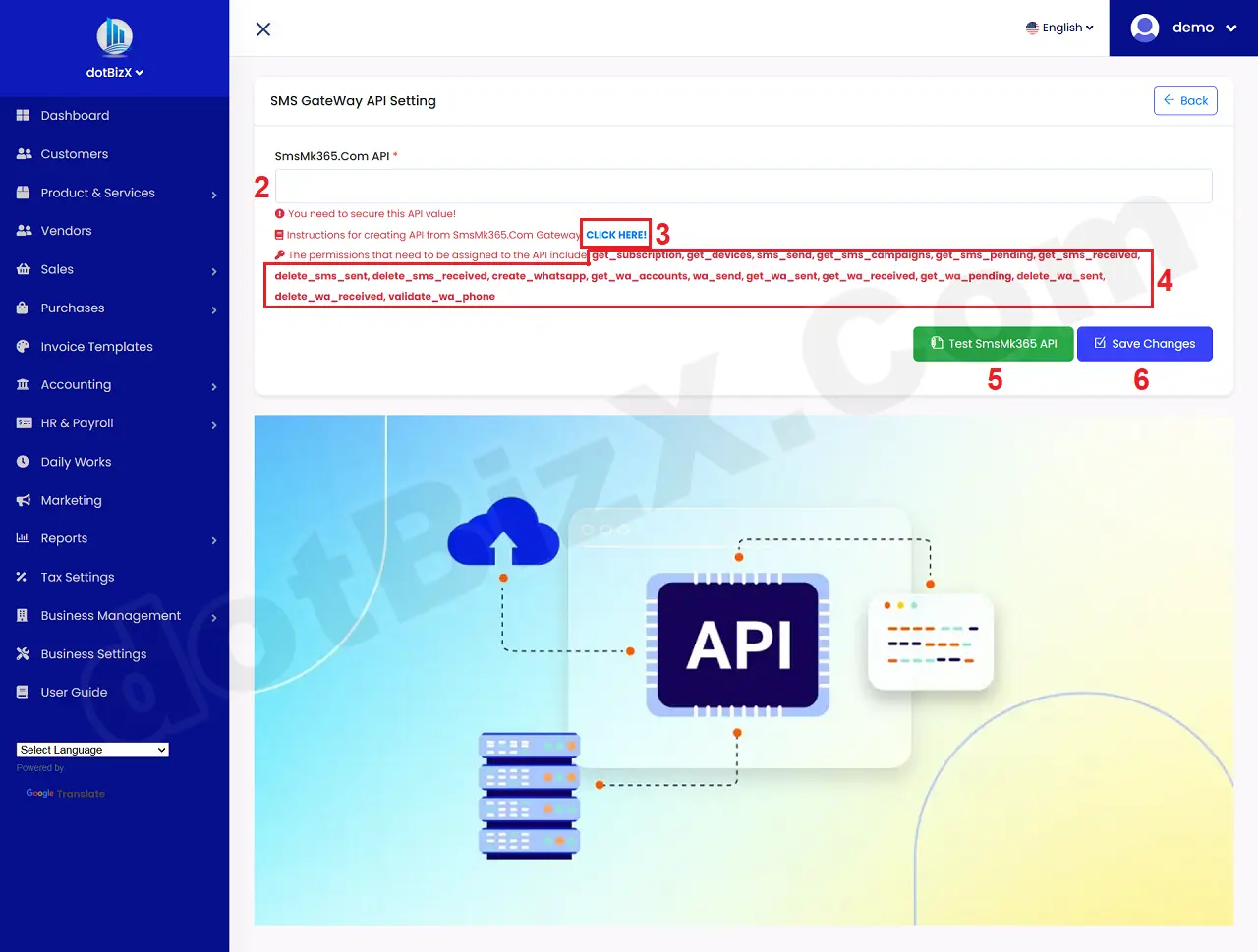
Task: Click the CLICK HERE! instructions link
Action: coord(615,234)
